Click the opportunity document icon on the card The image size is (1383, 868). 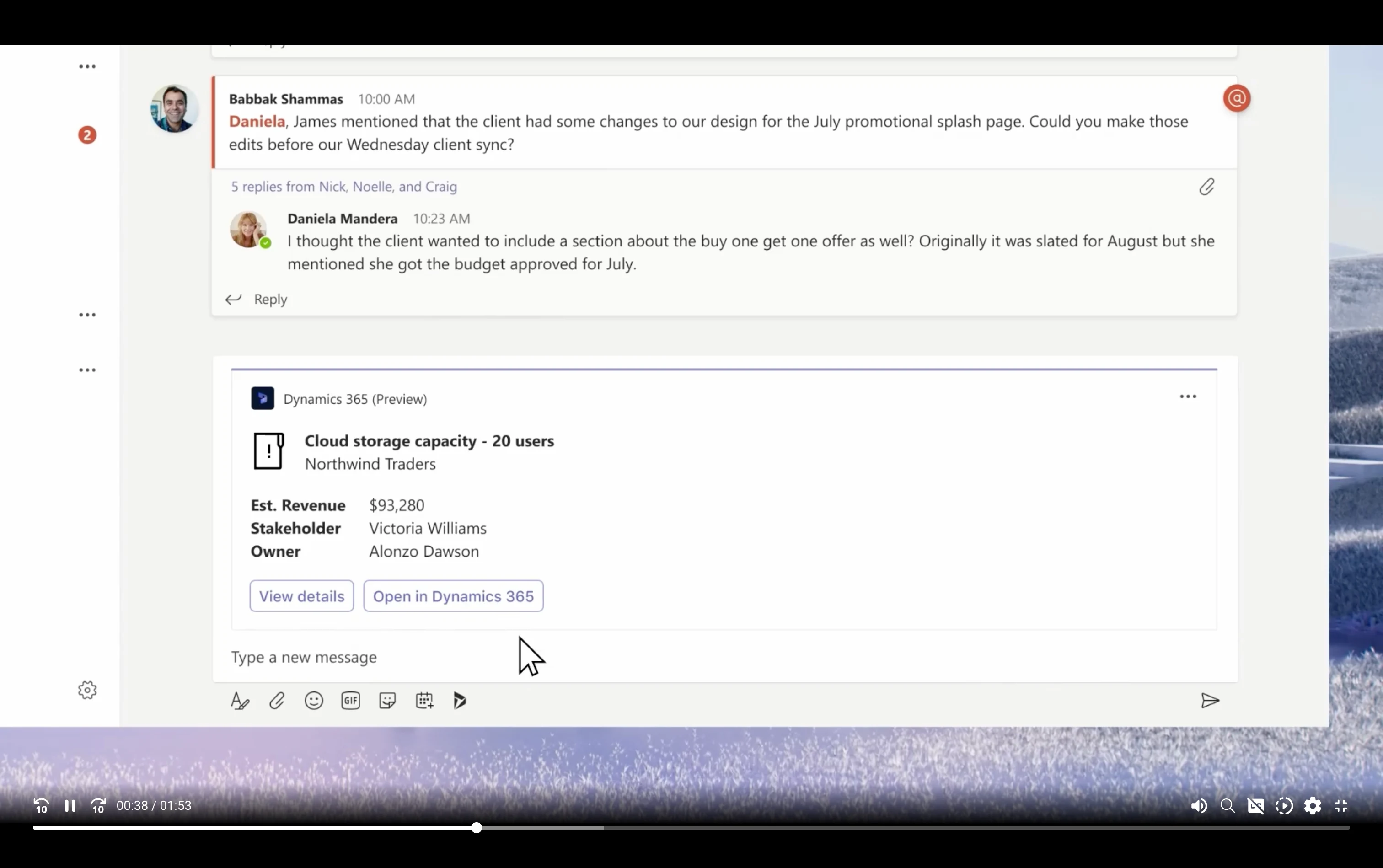pos(268,451)
